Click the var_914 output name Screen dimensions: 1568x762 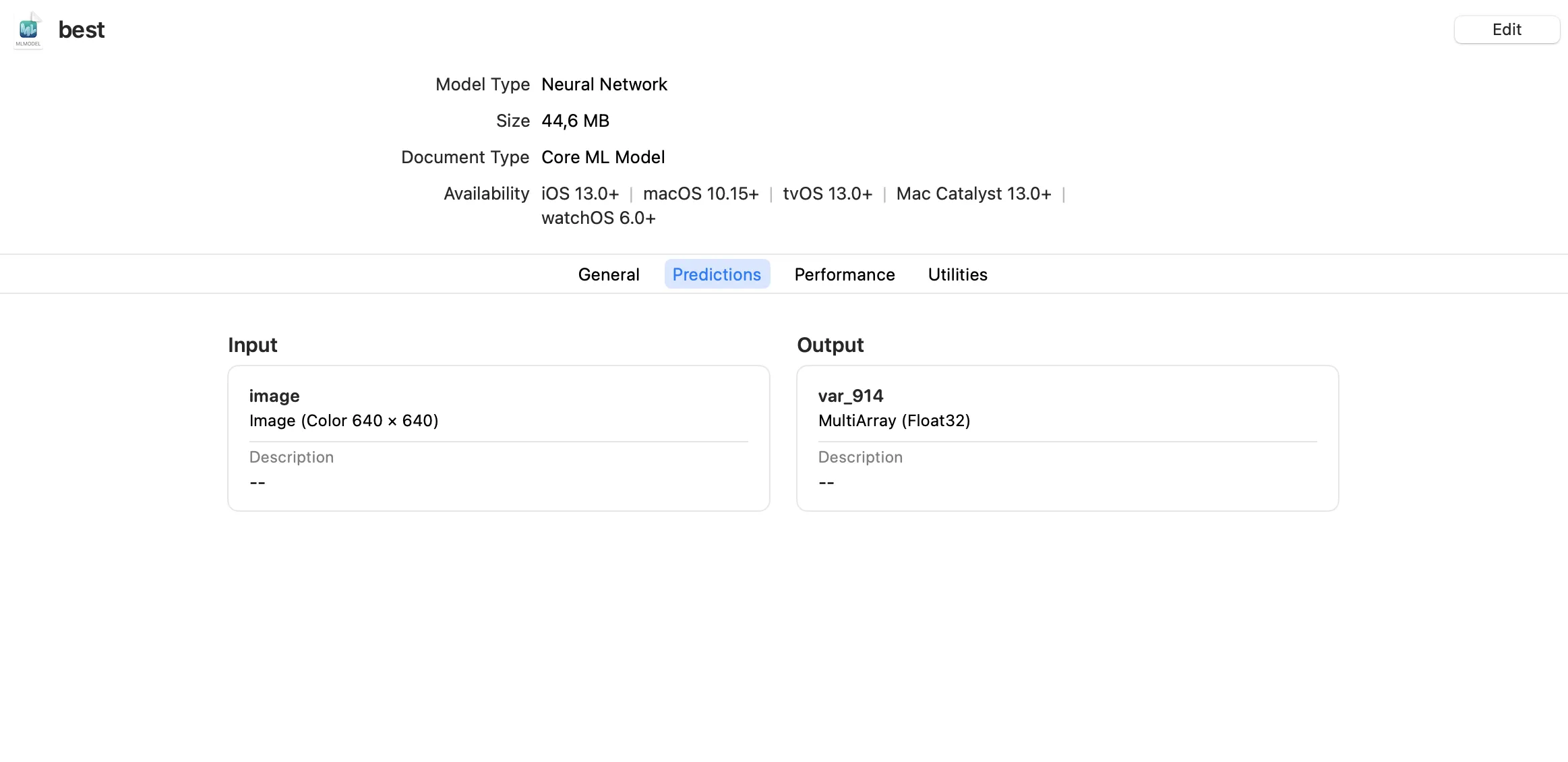pos(850,396)
